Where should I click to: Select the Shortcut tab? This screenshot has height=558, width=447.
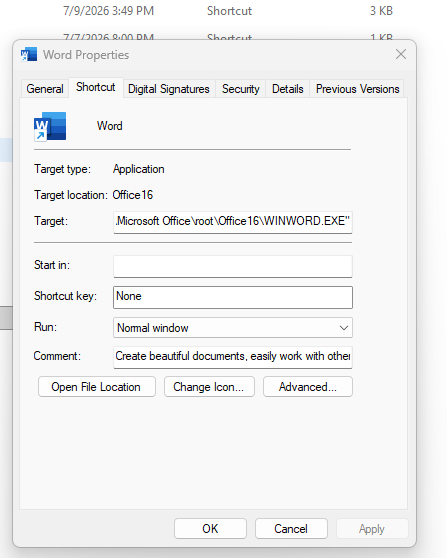(x=96, y=87)
